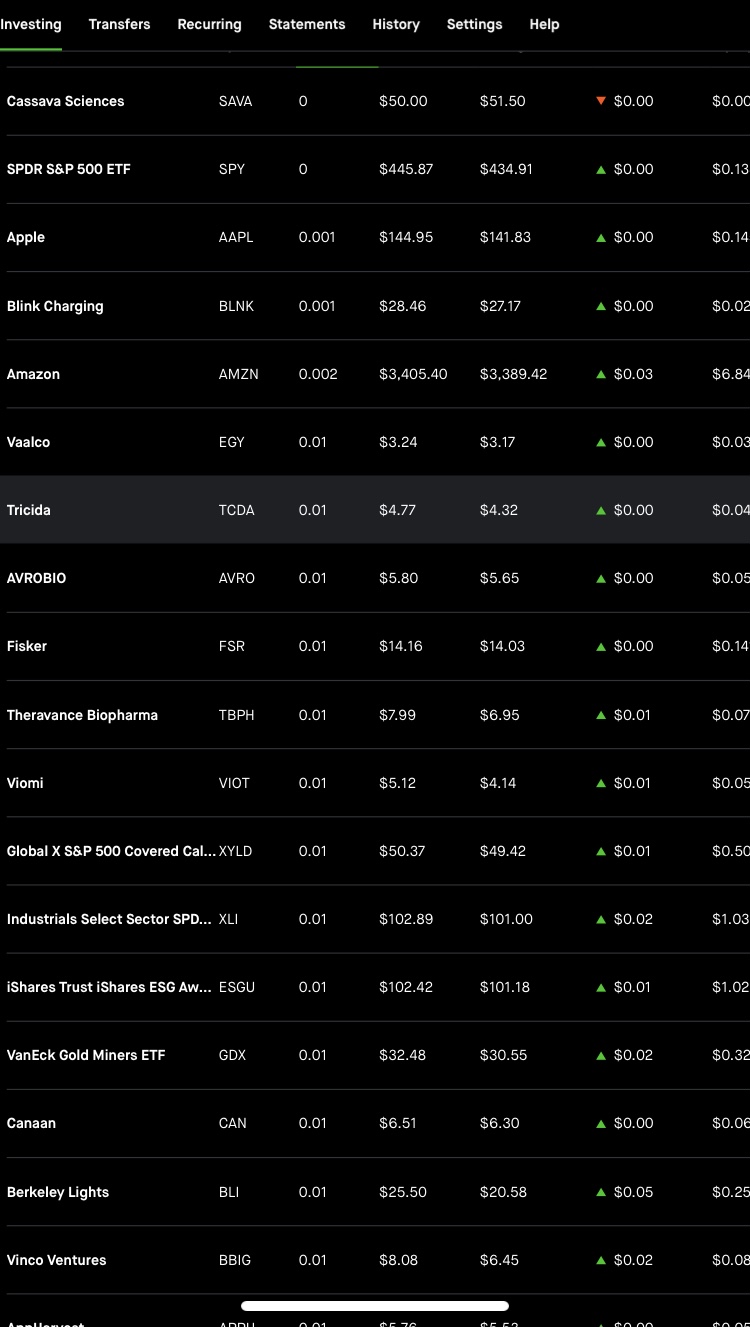750x1327 pixels.
Task: Click the AAPL ticker symbol
Action: [x=236, y=237]
